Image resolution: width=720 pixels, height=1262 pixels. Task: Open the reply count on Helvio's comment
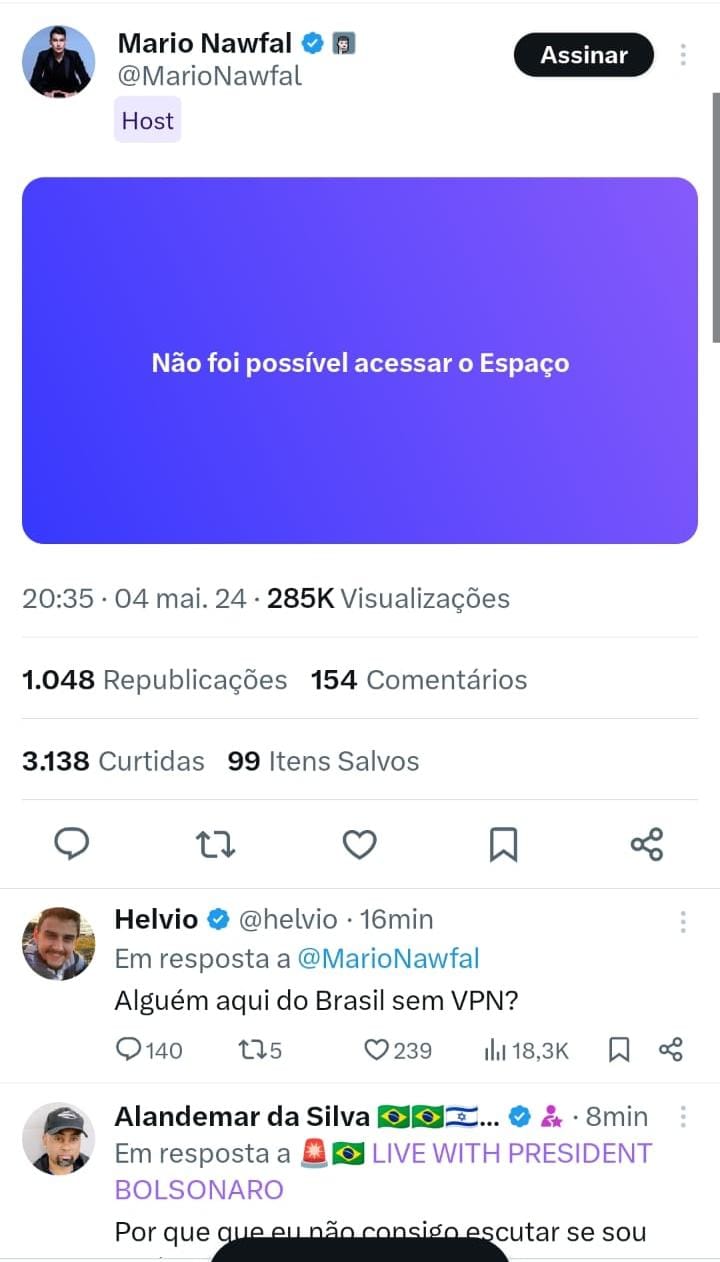(150, 1050)
